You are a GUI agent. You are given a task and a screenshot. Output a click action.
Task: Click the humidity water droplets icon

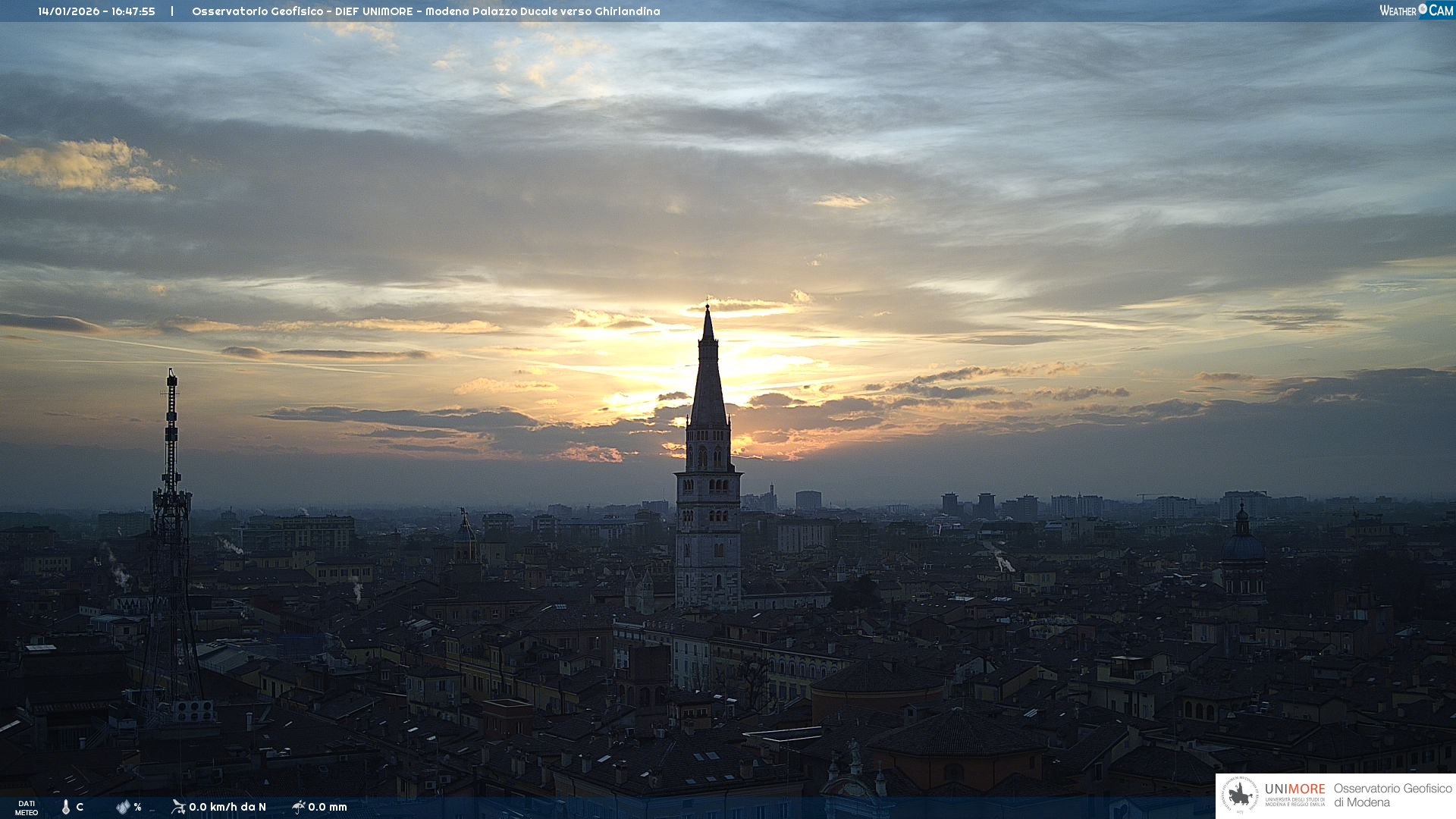point(123,807)
